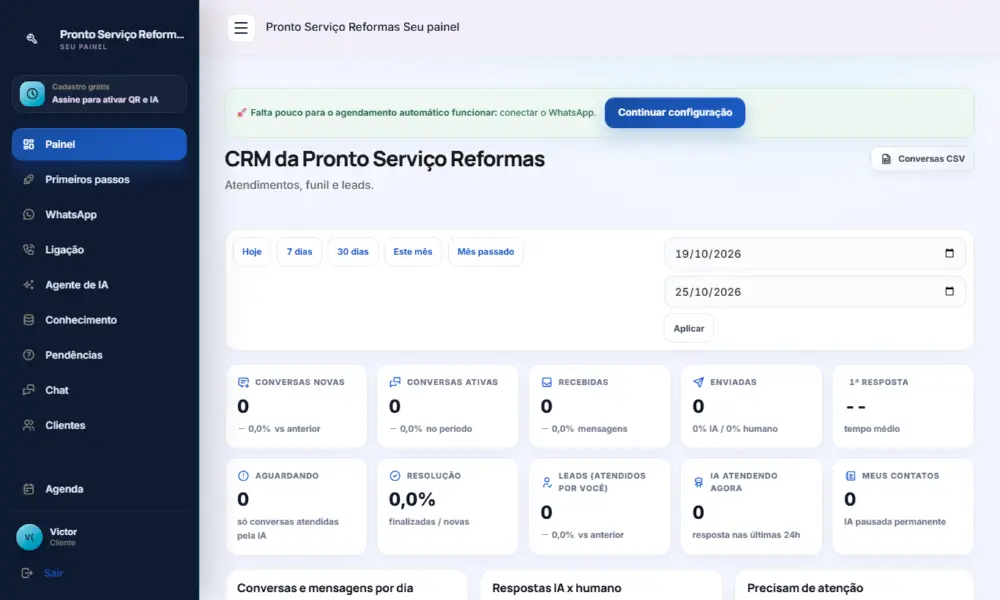
Task: Click the Enviadas paper plane icon
Action: [x=698, y=382]
